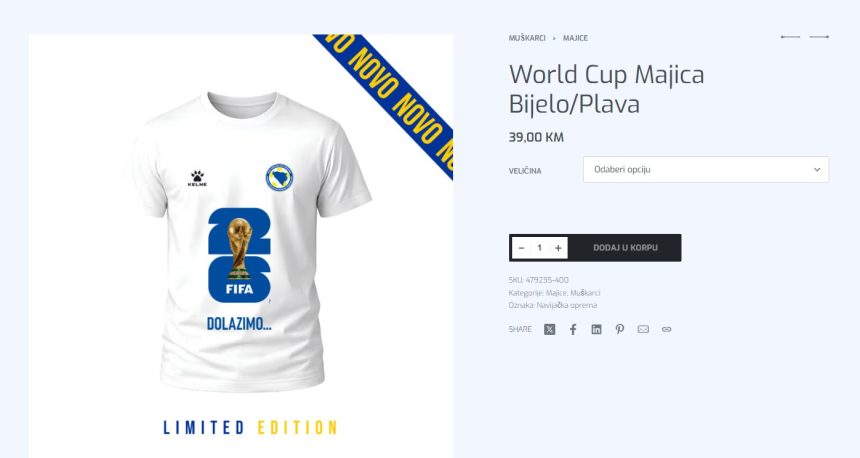Open the Muškarci category link
This screenshot has height=458, width=860.
coord(585,293)
